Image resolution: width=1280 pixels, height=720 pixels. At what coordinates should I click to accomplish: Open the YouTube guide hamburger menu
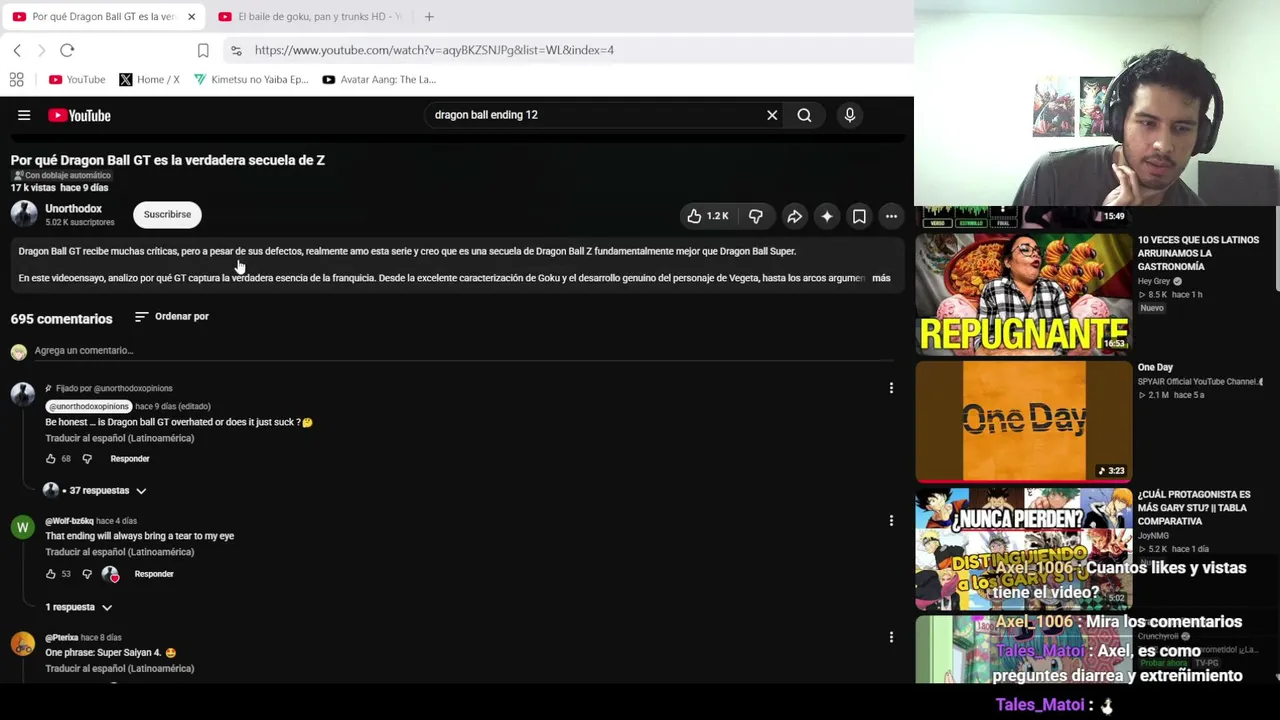24,115
